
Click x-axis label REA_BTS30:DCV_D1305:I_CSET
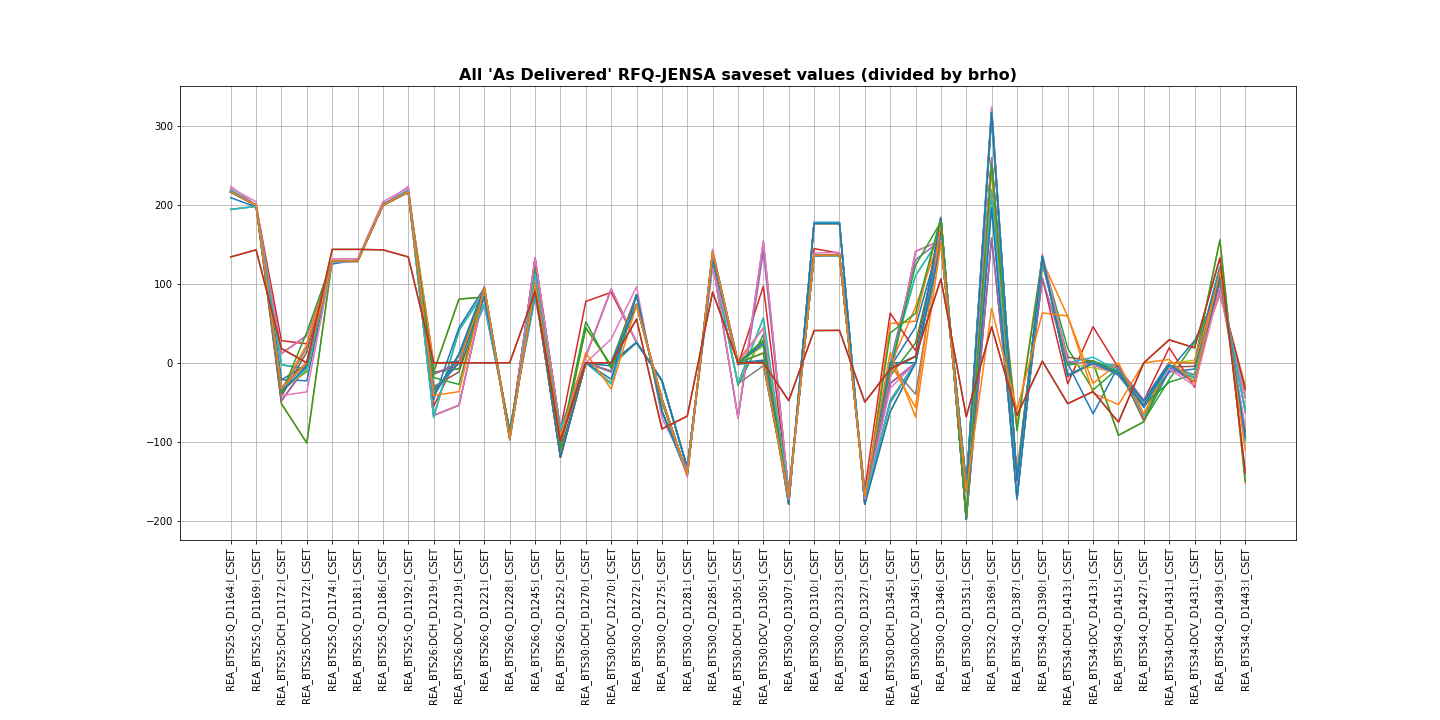pos(764,627)
